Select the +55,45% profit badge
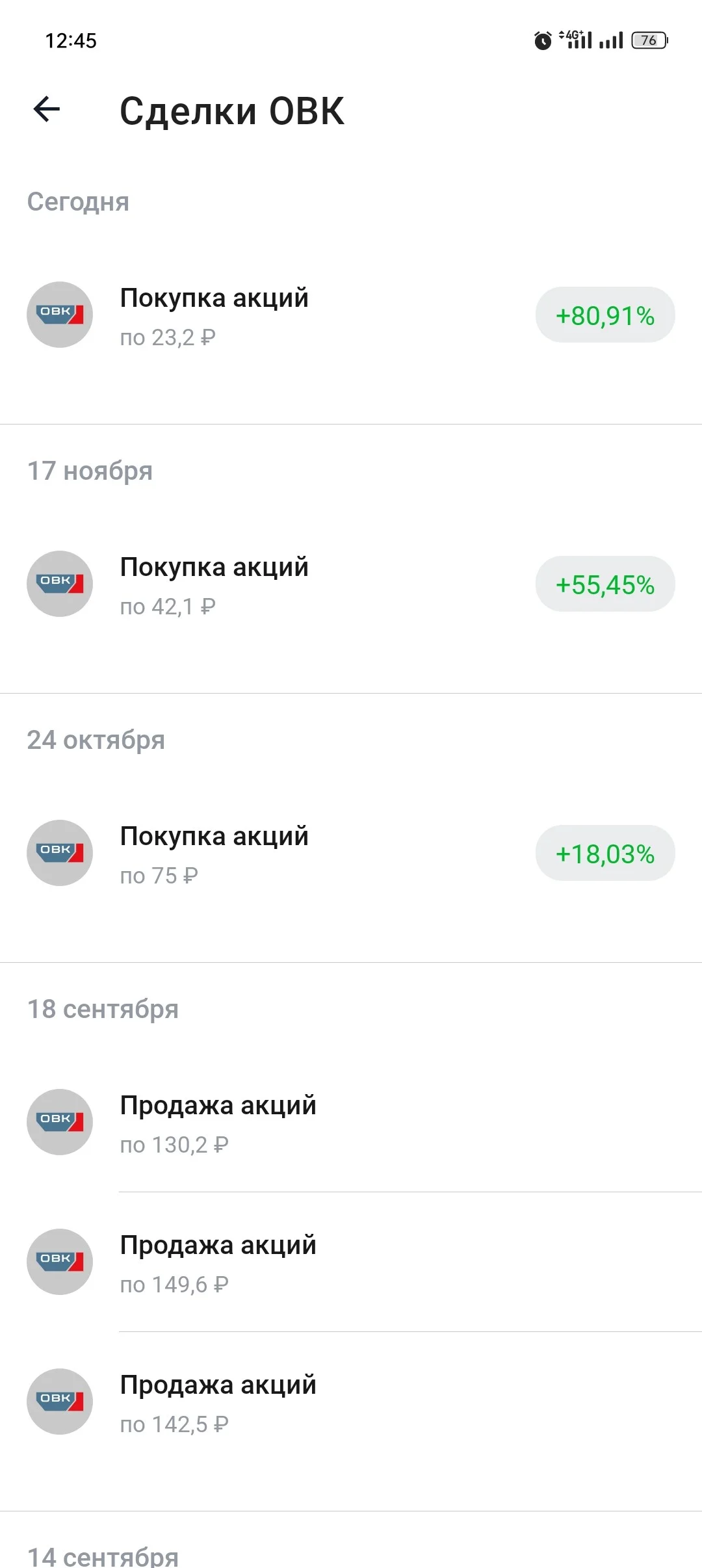 click(x=605, y=584)
